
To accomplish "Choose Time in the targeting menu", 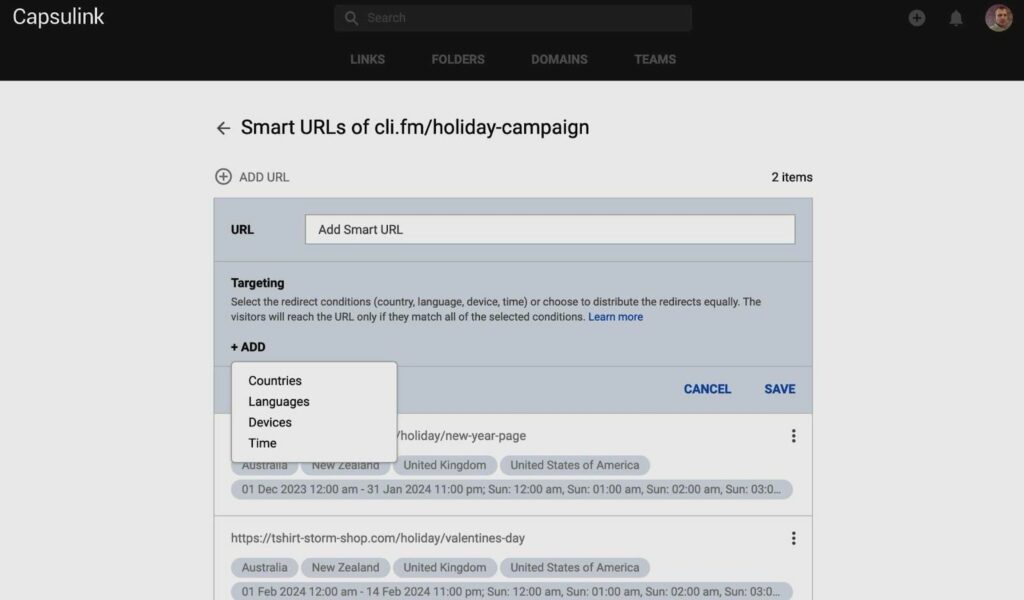I will [x=262, y=443].
